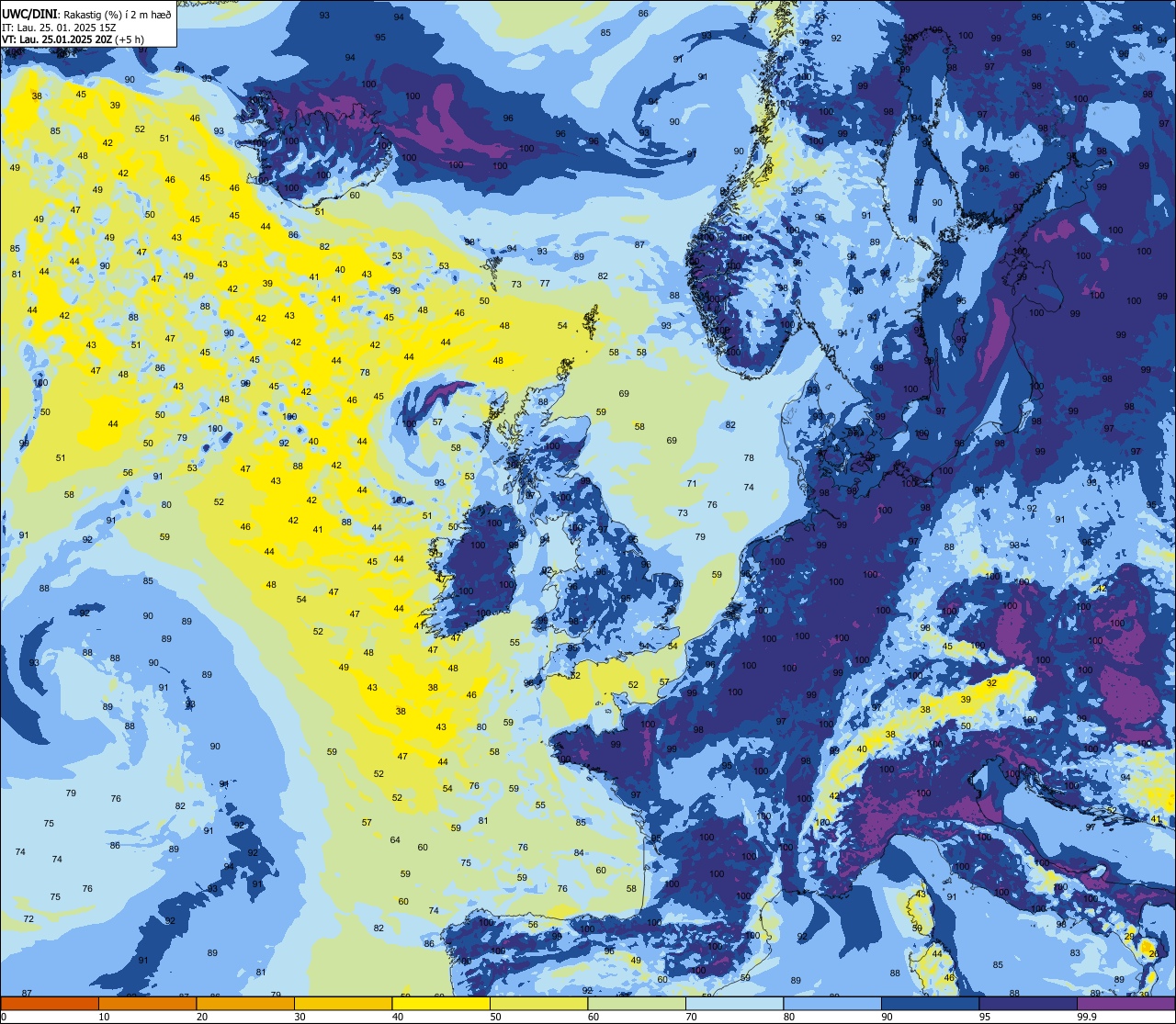
Task: Select the bright yellow 40–50 legend swatch
Action: coord(441,1003)
